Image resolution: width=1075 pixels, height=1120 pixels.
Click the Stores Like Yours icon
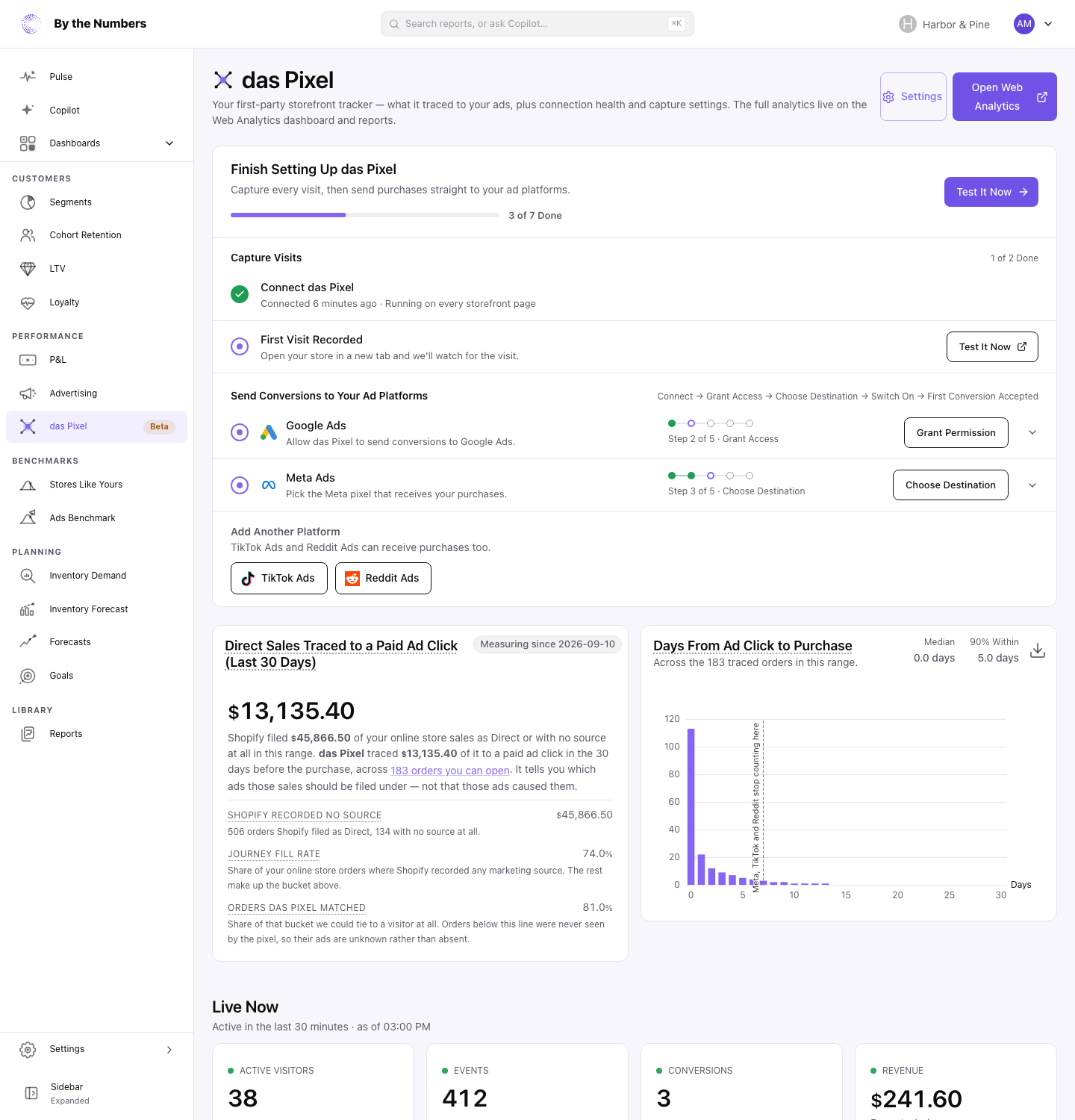coord(28,485)
